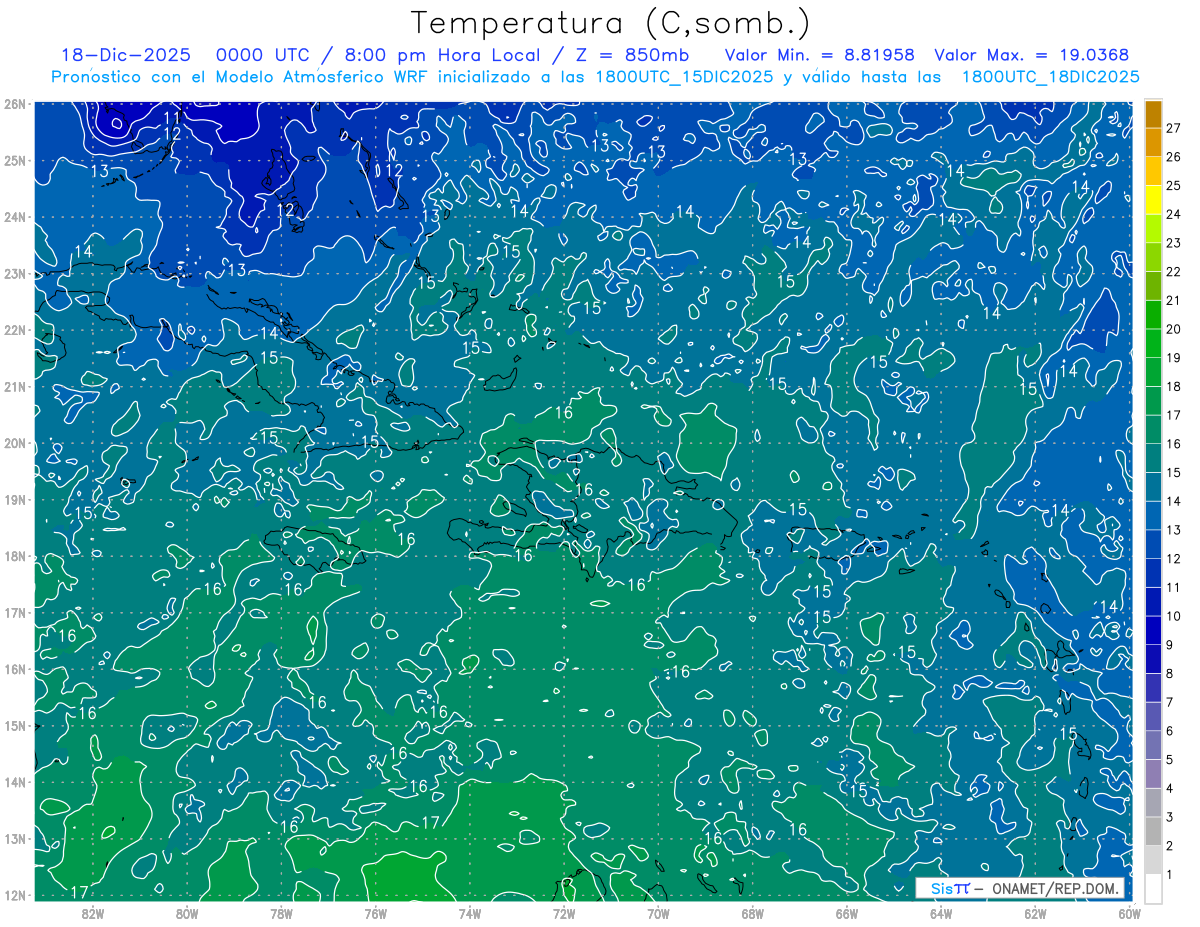Click the 70W longitude axis label
The width and height of the screenshot is (1200, 927).
658,913
